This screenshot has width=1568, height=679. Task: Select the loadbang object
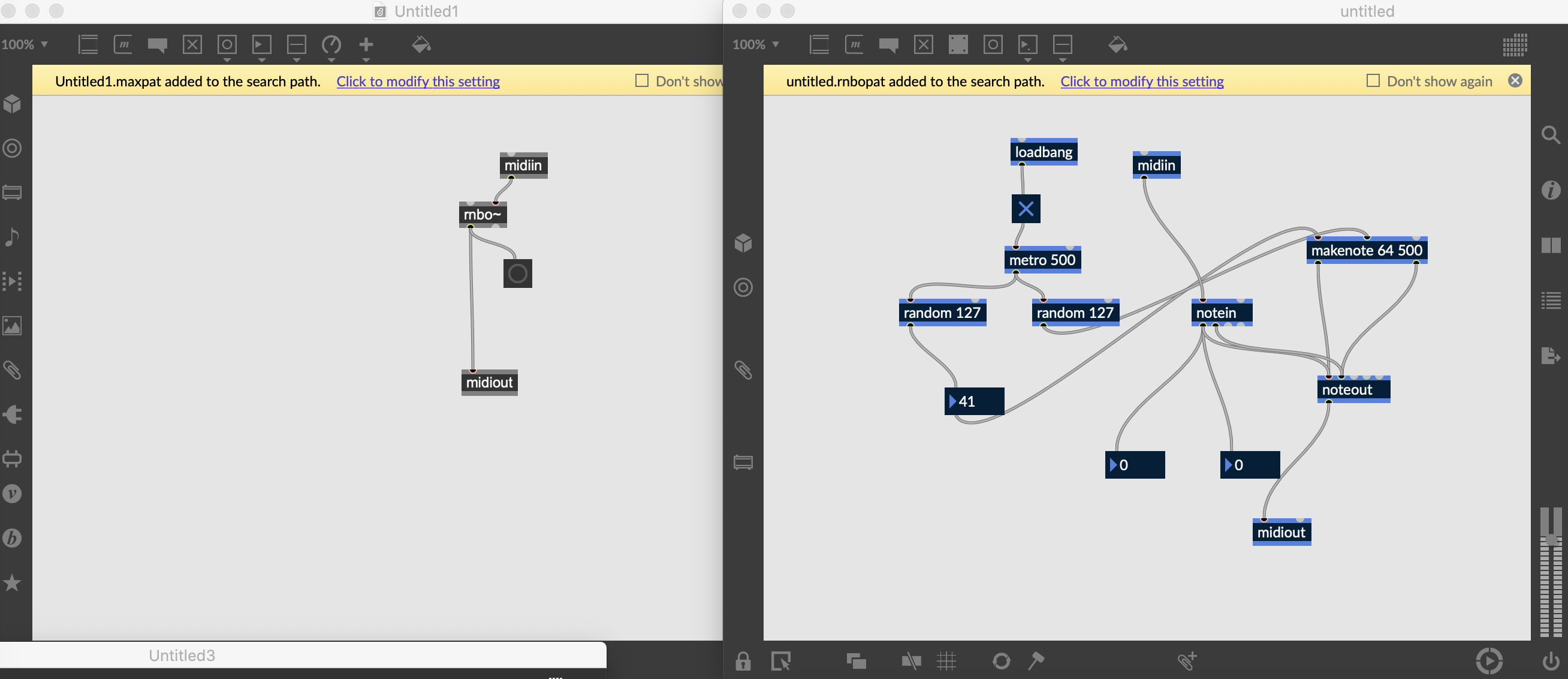point(1044,152)
